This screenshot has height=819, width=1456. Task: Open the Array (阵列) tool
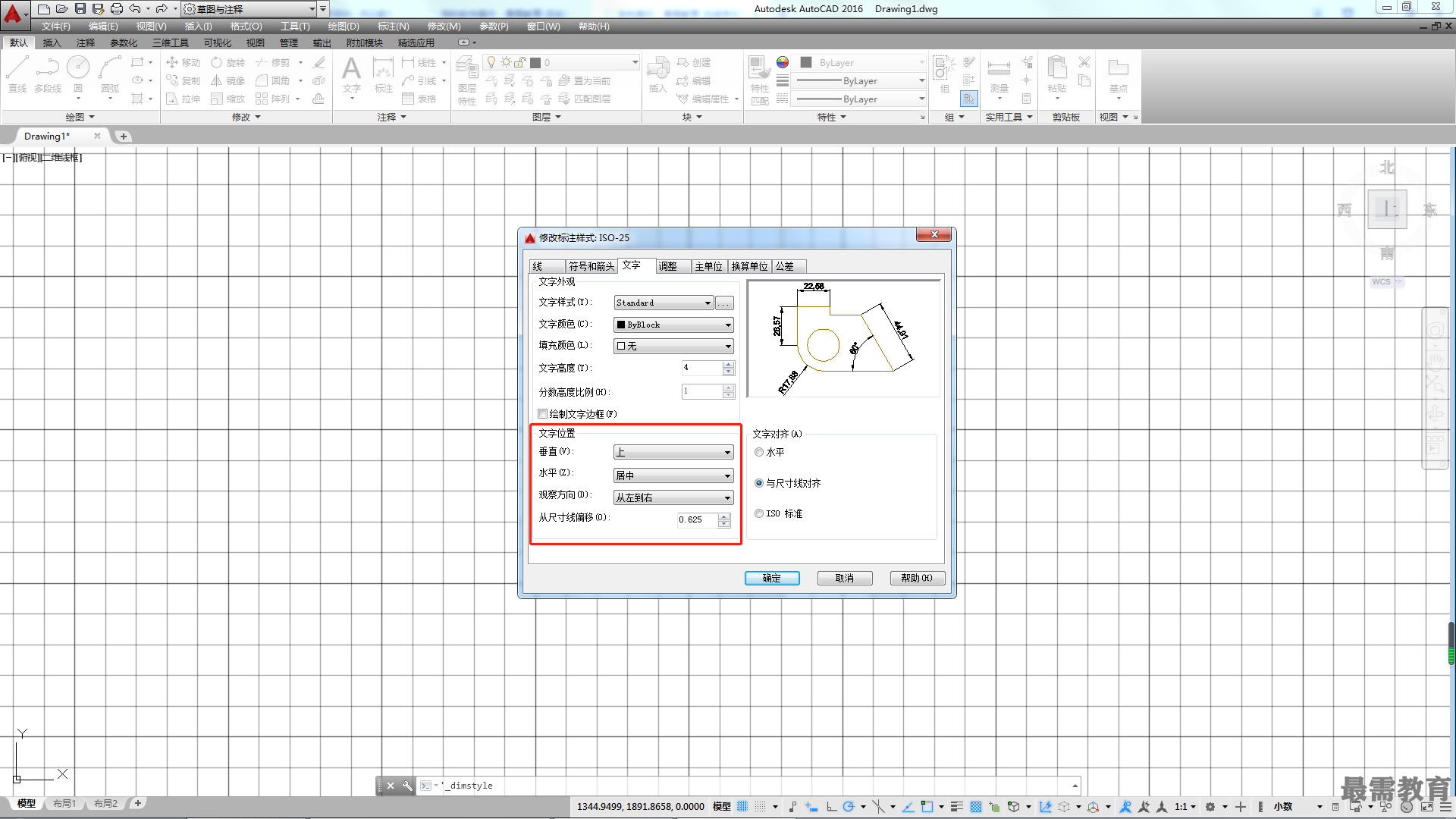(273, 99)
